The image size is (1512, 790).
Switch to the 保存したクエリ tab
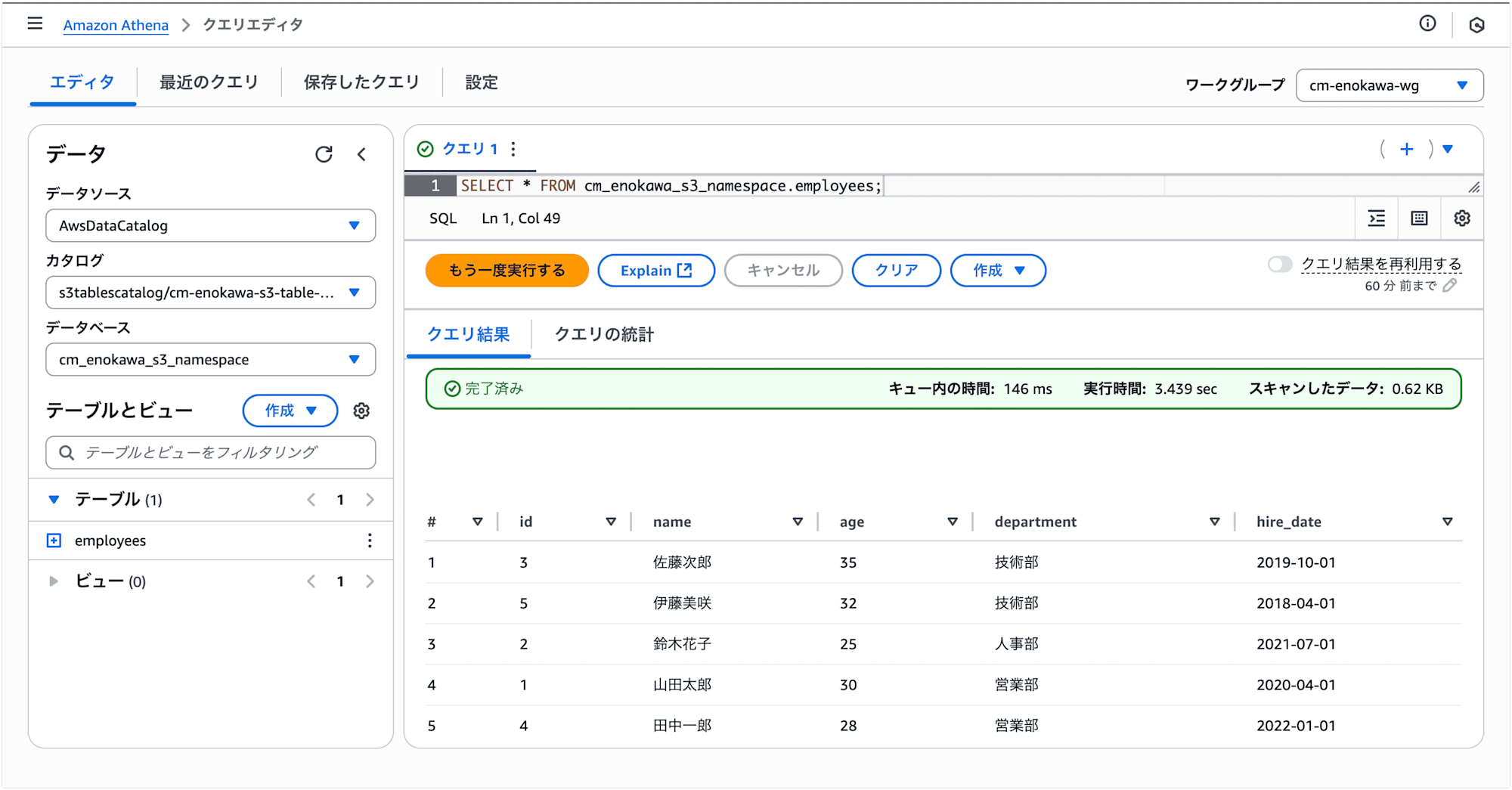coord(361,82)
